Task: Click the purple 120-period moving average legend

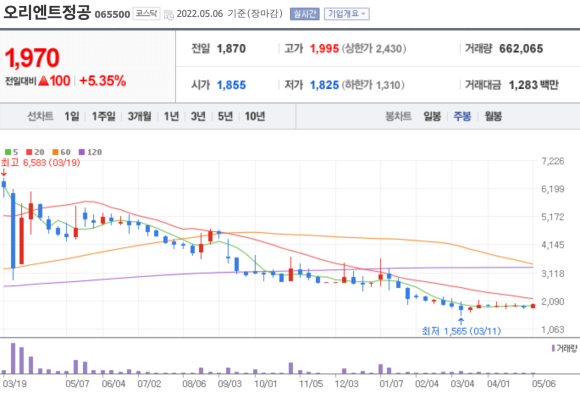Action: click(x=90, y=152)
